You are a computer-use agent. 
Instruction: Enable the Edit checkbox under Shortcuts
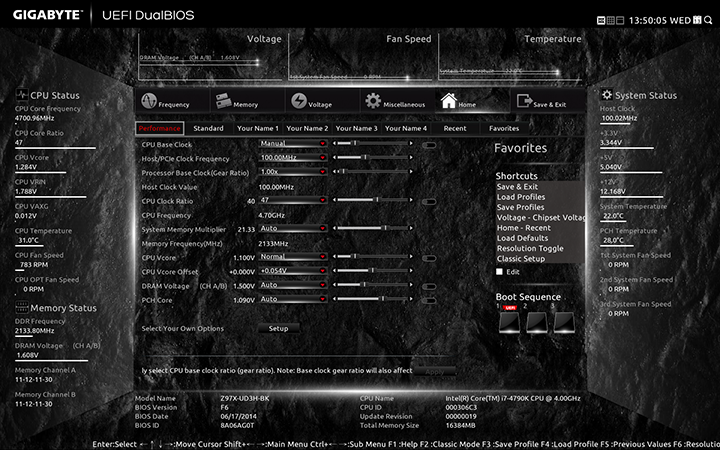pyautogui.click(x=500, y=272)
